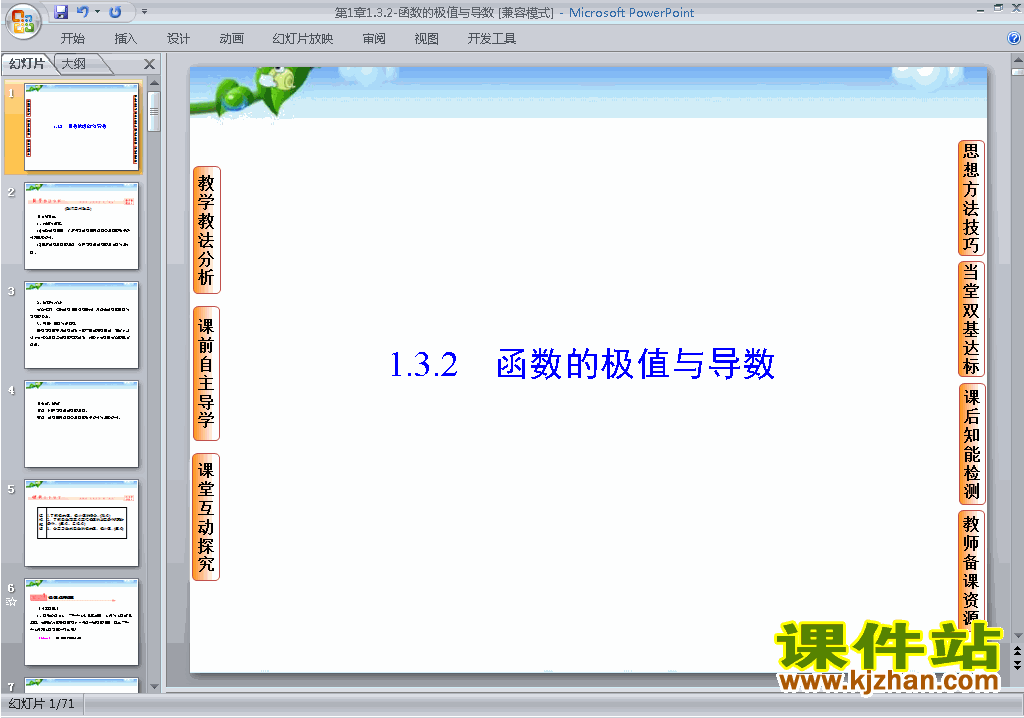The height and width of the screenshot is (718, 1024).
Task: Open the 开发工具 ribbon tab
Action: pyautogui.click(x=491, y=39)
